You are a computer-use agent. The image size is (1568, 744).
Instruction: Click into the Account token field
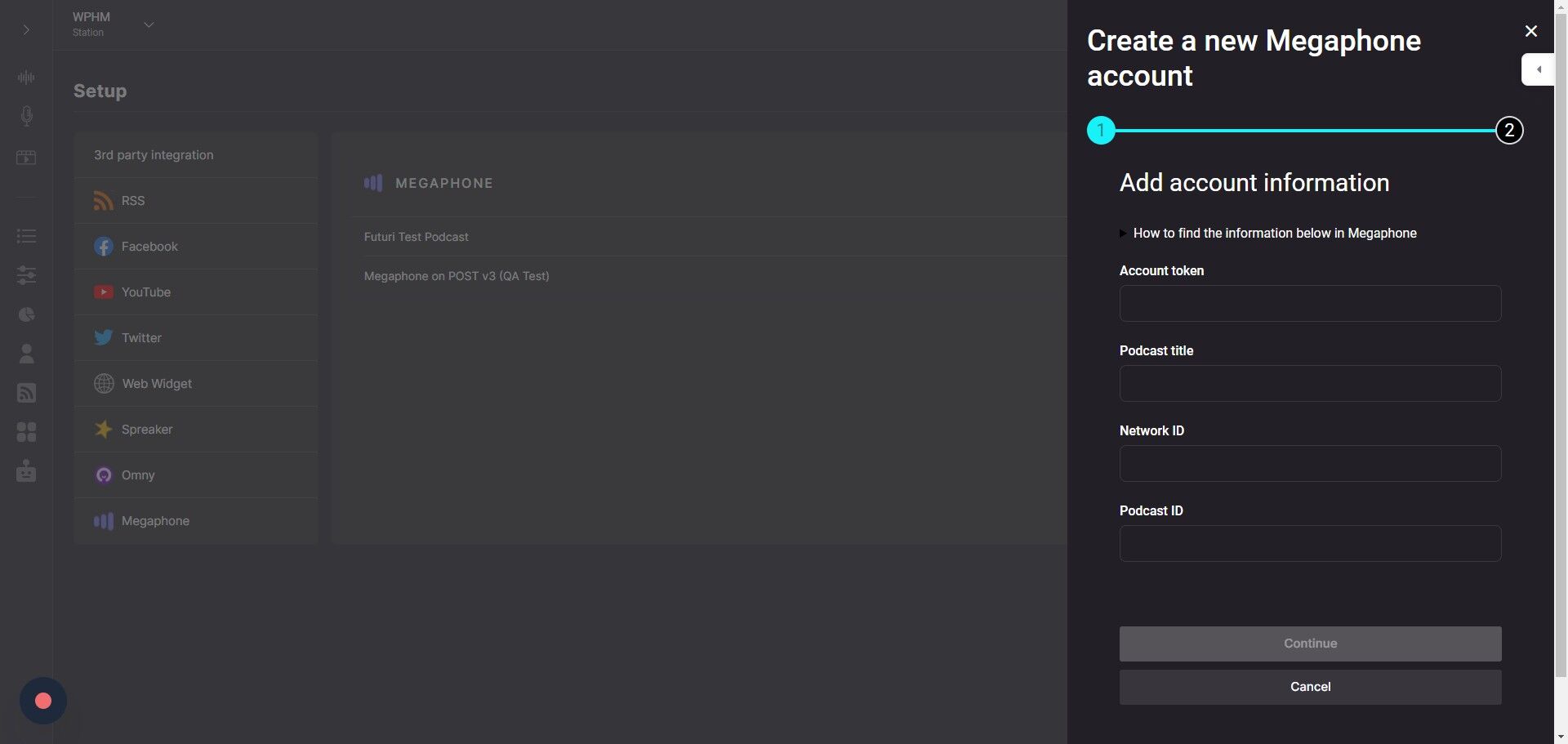coord(1309,303)
